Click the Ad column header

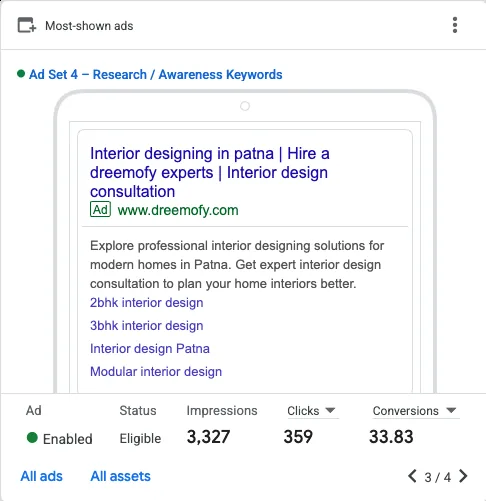tap(34, 411)
